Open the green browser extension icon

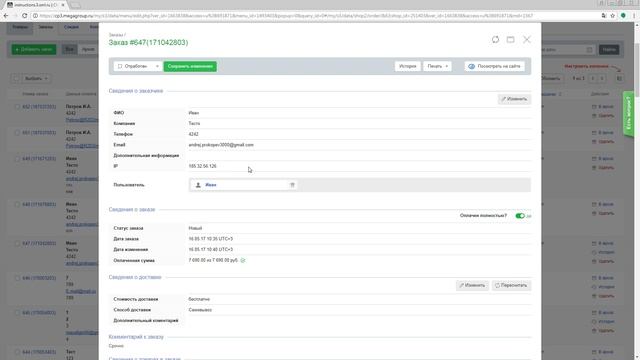(623, 16)
